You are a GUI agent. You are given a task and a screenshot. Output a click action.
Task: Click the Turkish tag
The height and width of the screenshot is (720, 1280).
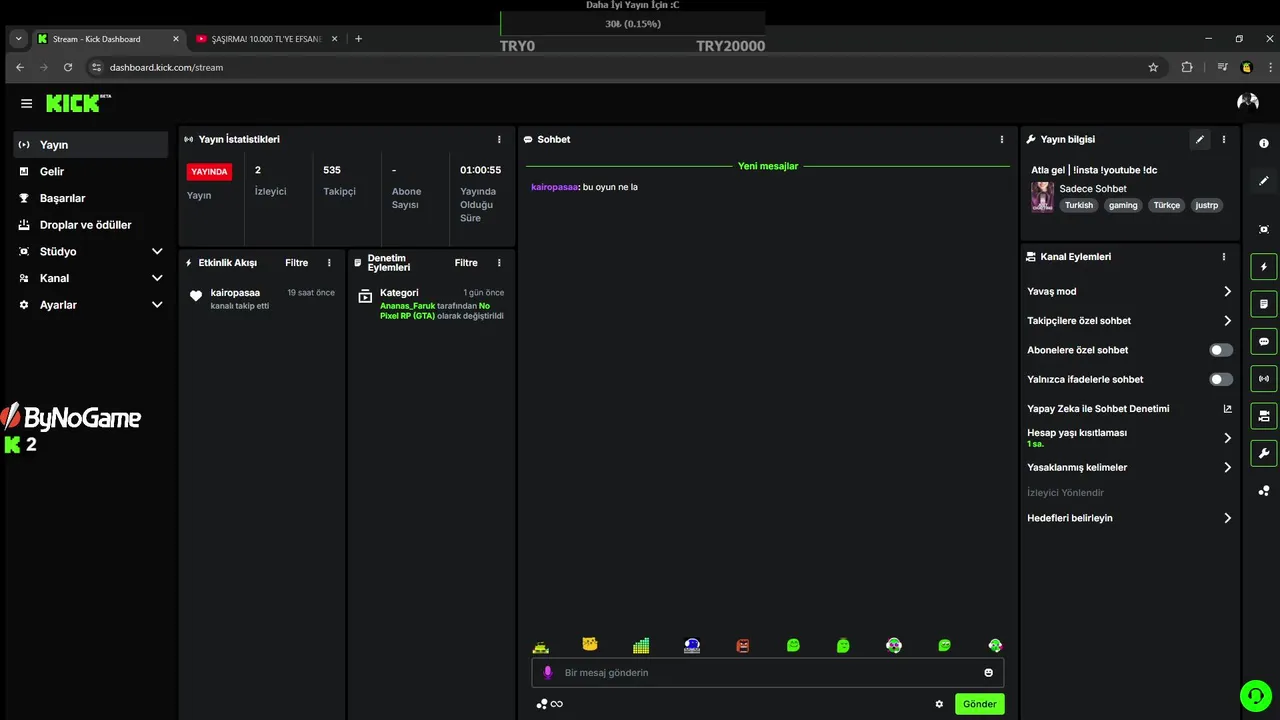point(1079,205)
